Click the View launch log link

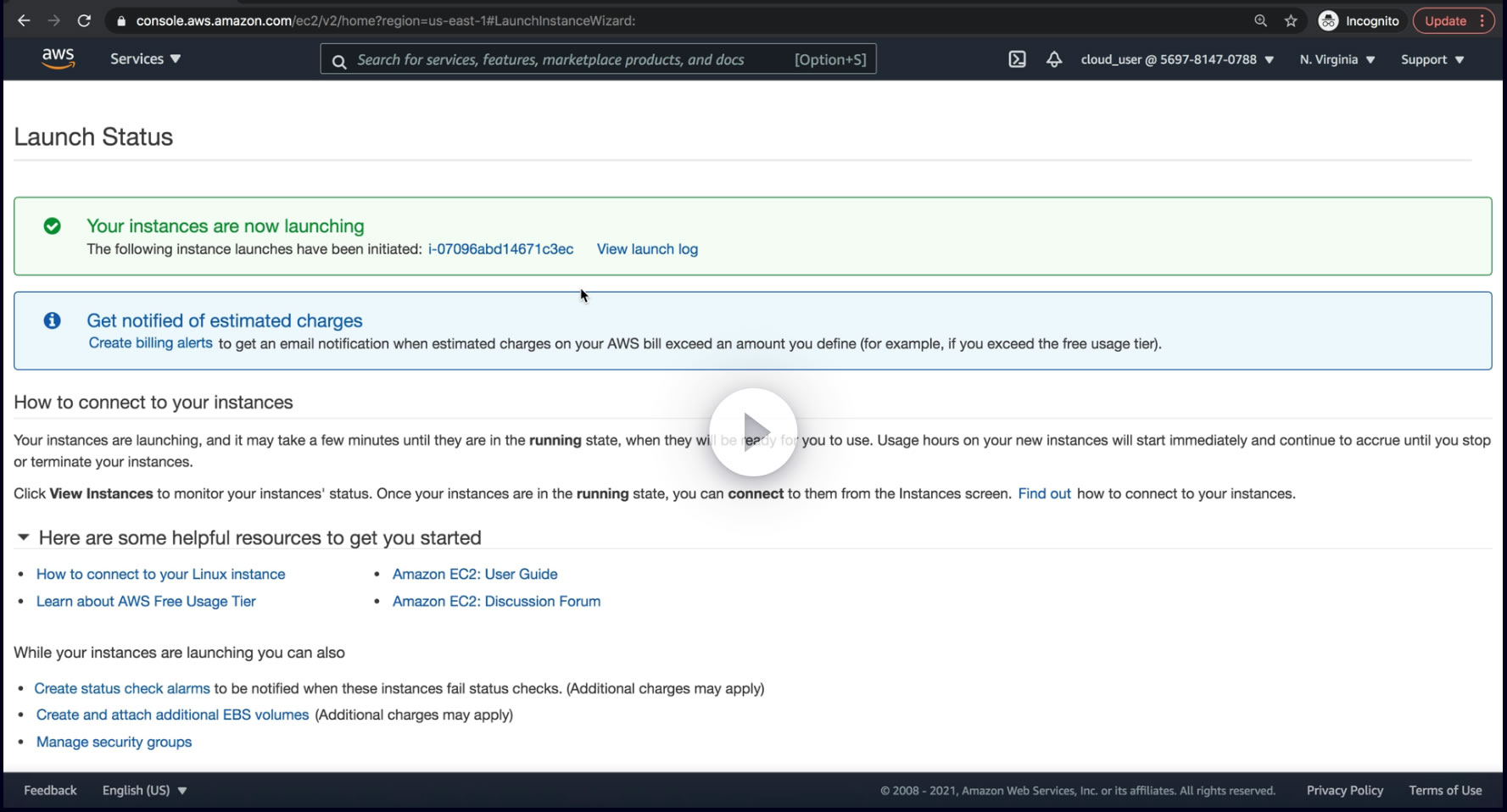pyautogui.click(x=647, y=249)
